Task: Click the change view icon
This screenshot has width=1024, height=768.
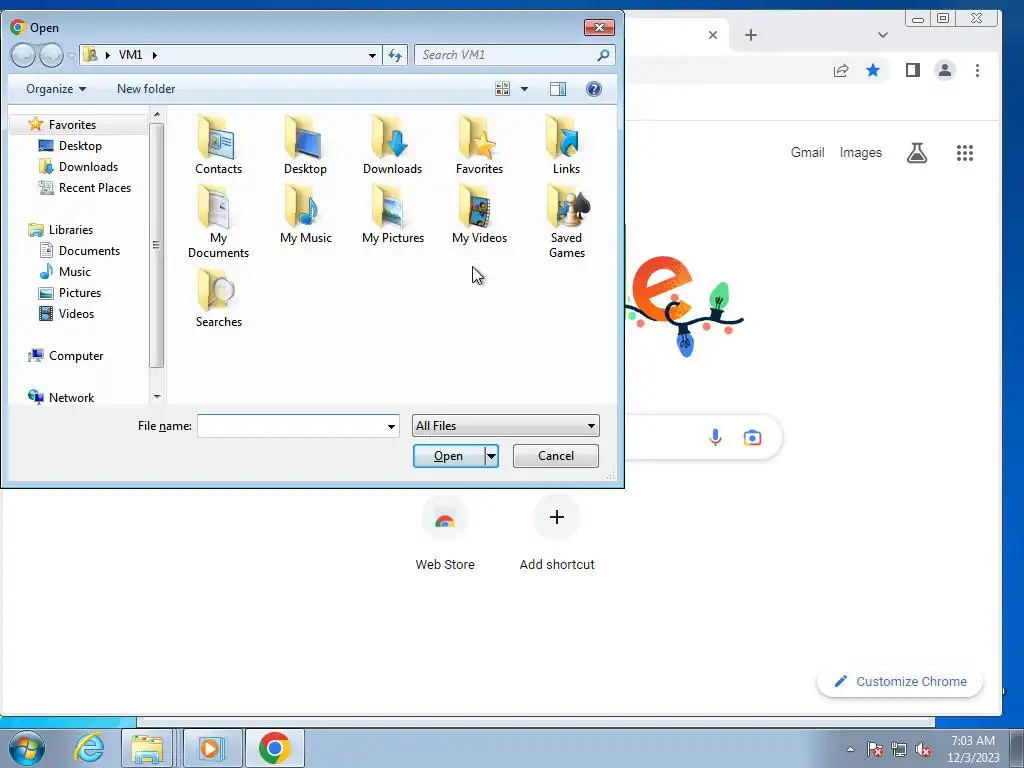Action: pyautogui.click(x=502, y=89)
